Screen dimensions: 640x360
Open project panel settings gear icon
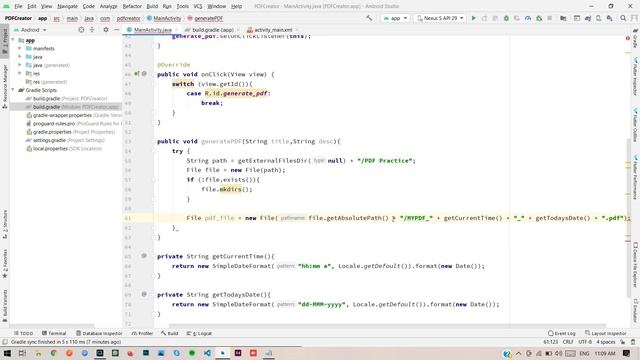[106, 30]
